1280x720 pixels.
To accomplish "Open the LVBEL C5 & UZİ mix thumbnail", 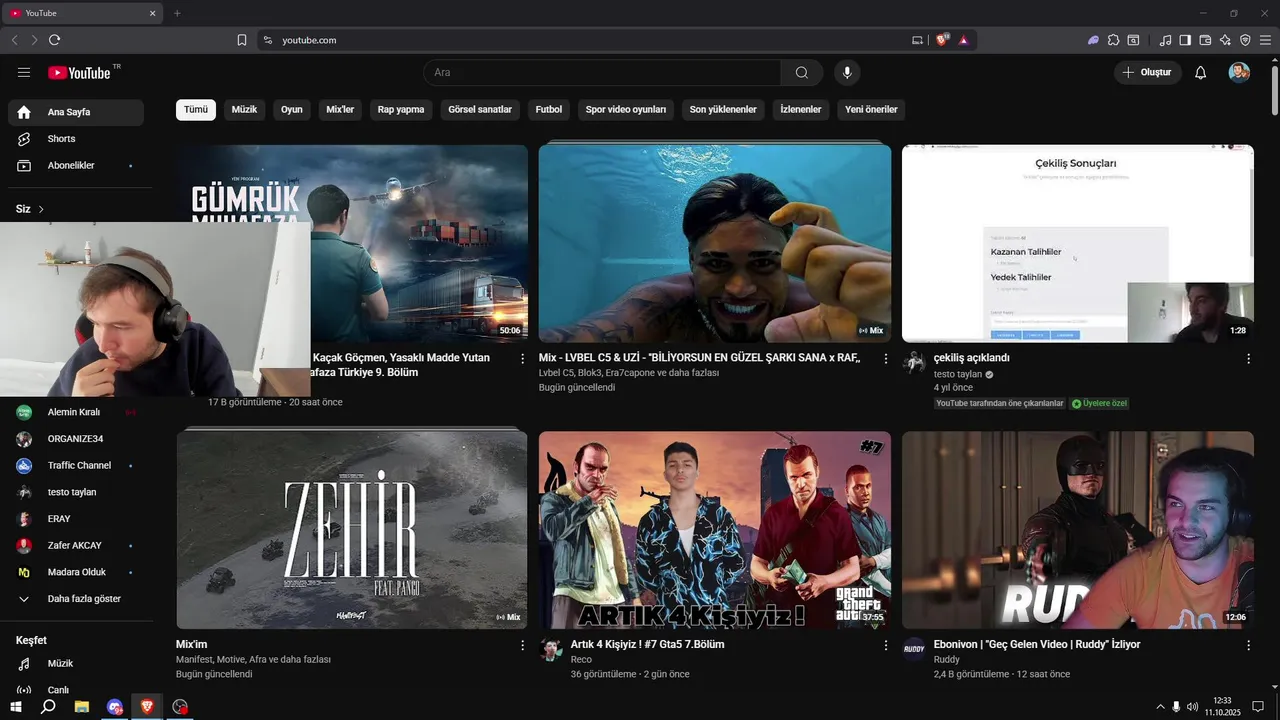I will tap(715, 244).
